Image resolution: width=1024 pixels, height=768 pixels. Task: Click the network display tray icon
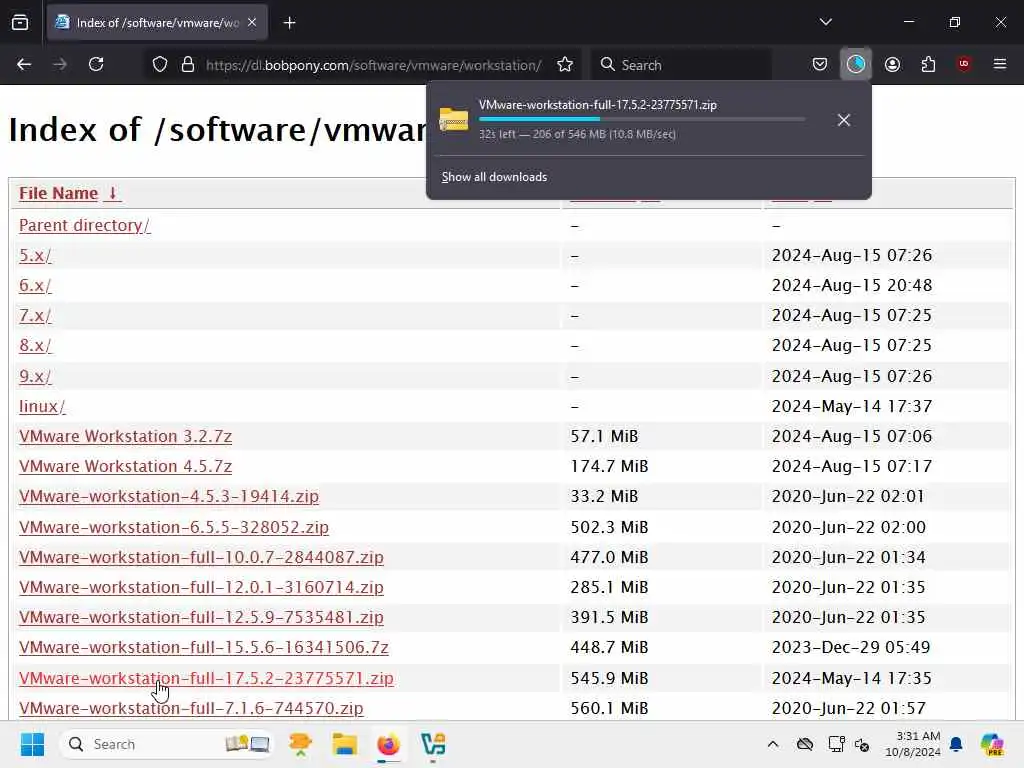coord(836,744)
